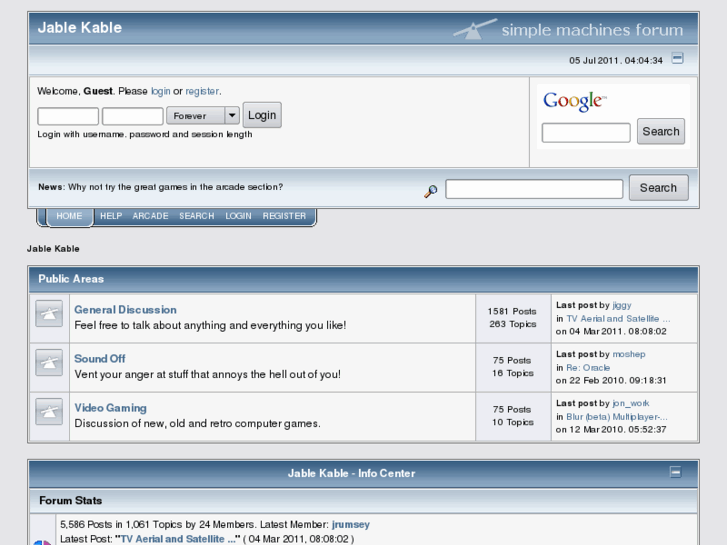Open the Forever session length dropdown
727x545 pixels.
tap(203, 115)
